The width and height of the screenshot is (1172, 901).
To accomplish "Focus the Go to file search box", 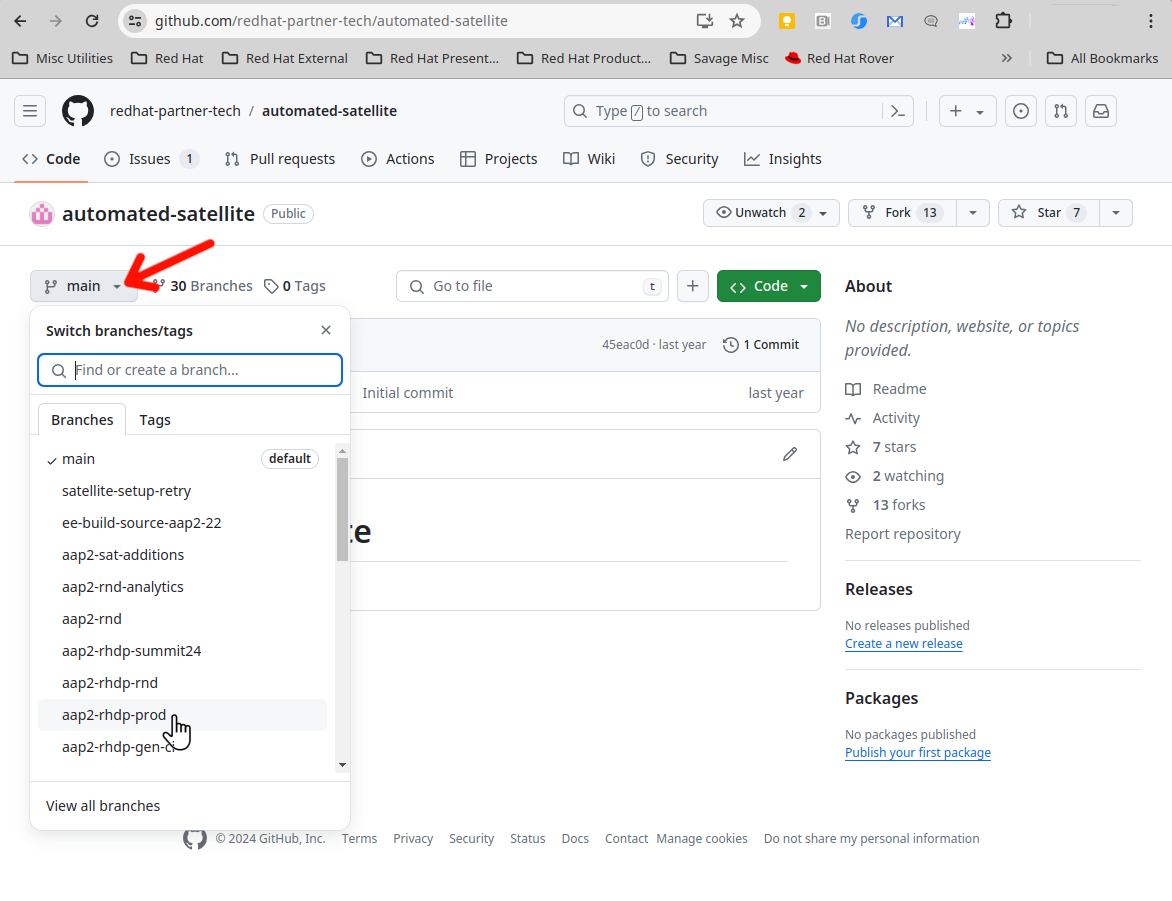I will pos(532,286).
